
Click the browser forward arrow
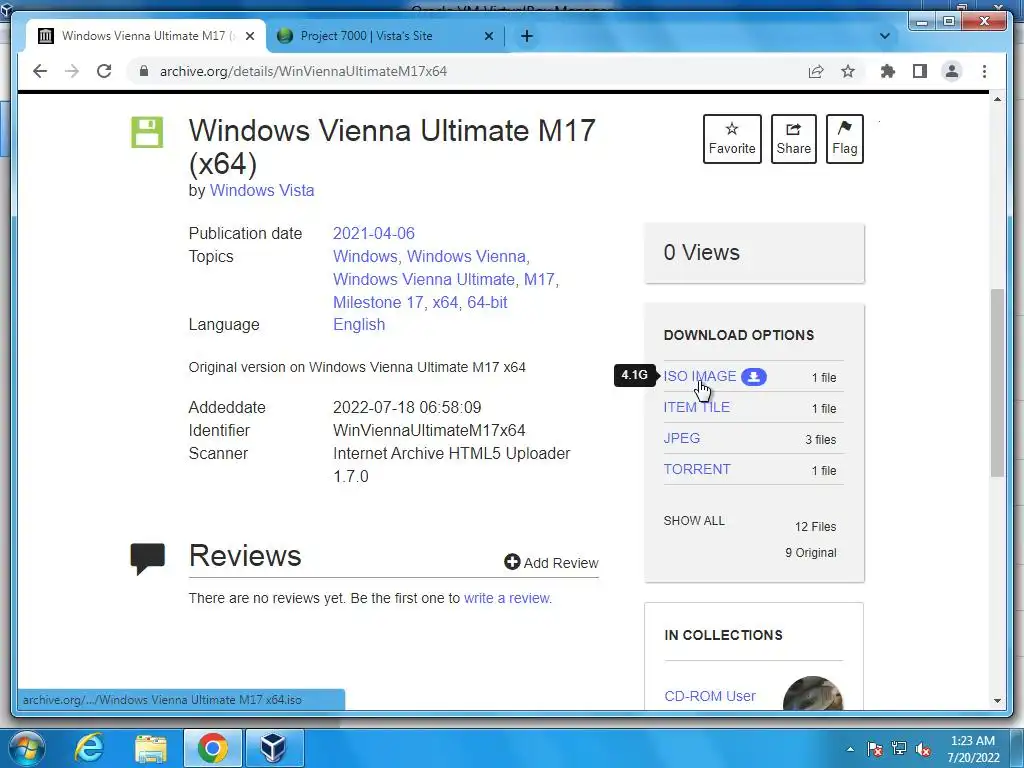tap(72, 71)
